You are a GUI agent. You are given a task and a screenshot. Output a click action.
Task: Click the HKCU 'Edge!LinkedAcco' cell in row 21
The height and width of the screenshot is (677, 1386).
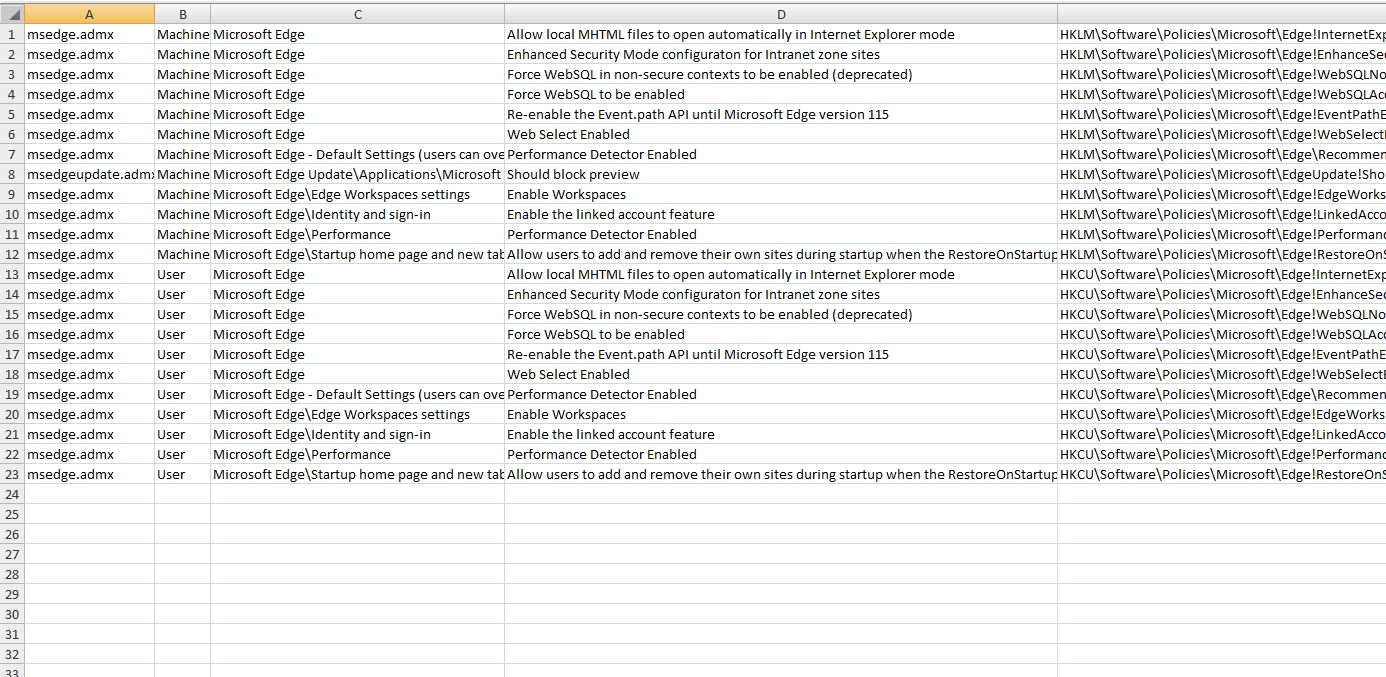pos(1222,434)
